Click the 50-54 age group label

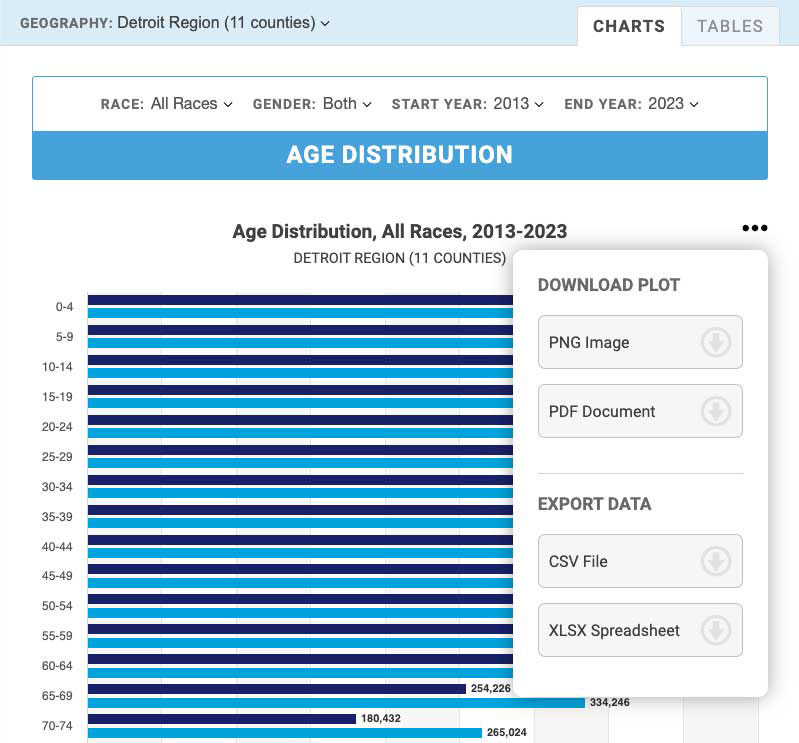tap(57, 606)
